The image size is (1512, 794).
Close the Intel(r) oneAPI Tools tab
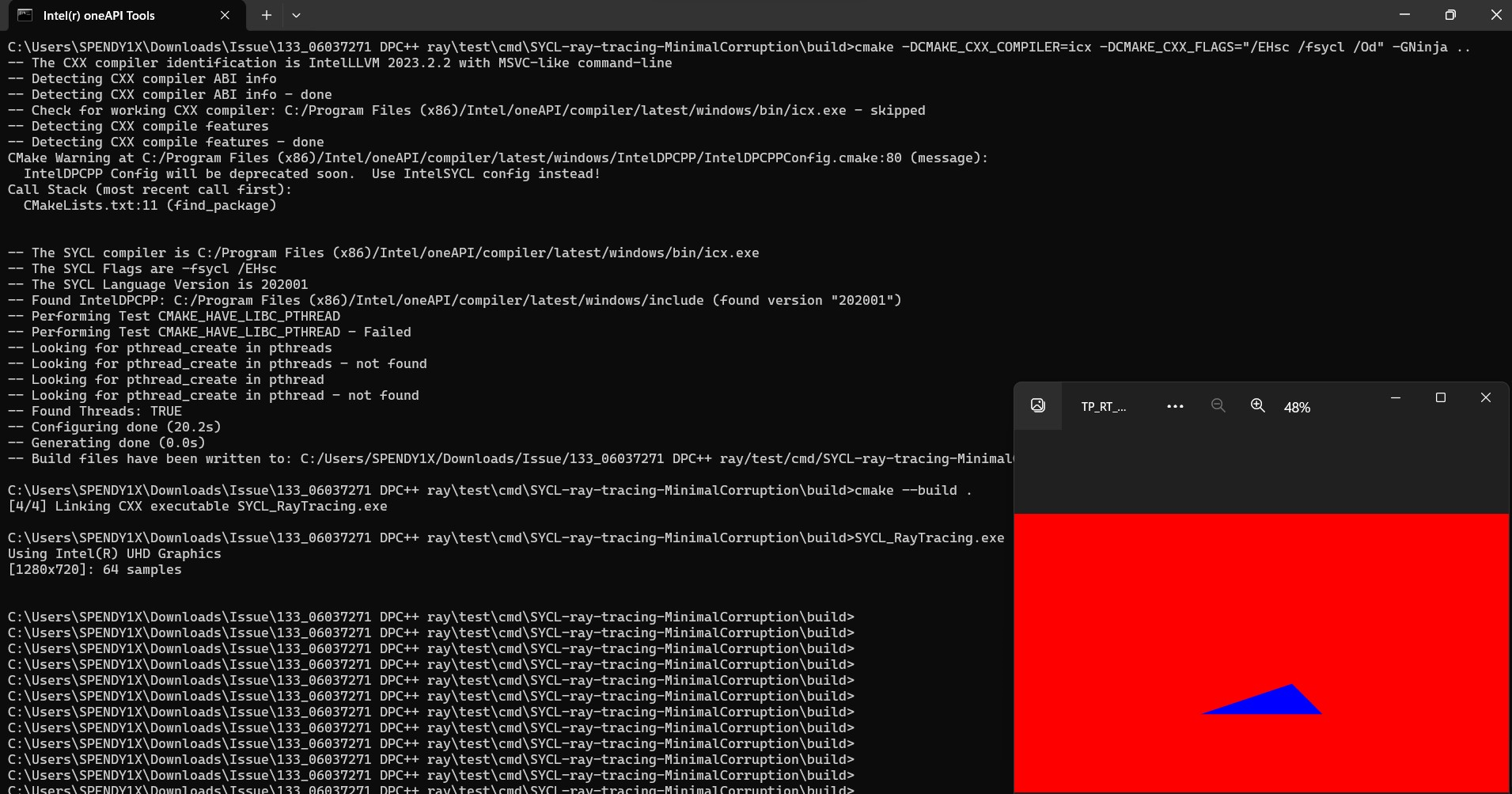[x=224, y=15]
